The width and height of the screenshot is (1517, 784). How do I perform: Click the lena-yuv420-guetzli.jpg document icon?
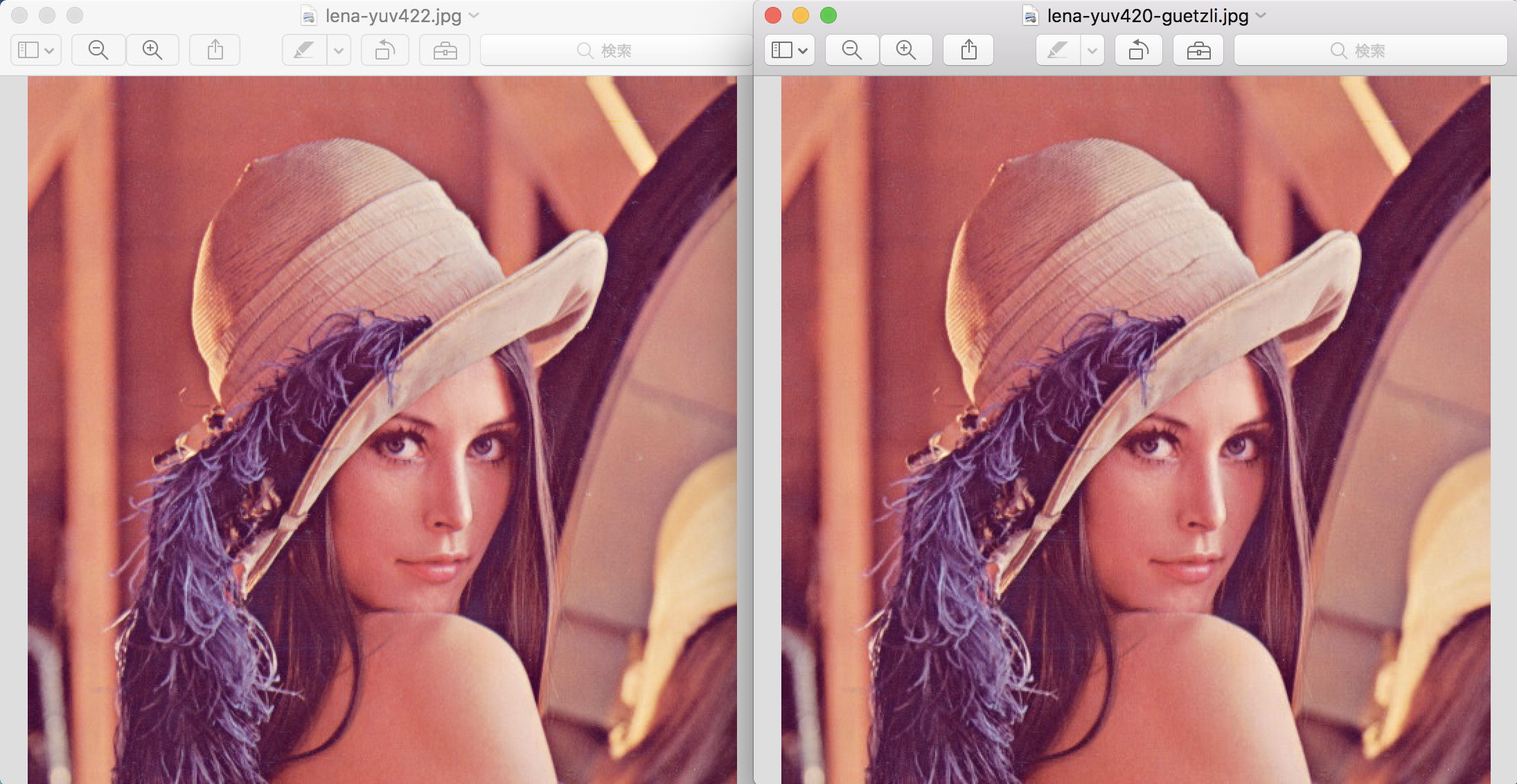[x=1031, y=15]
